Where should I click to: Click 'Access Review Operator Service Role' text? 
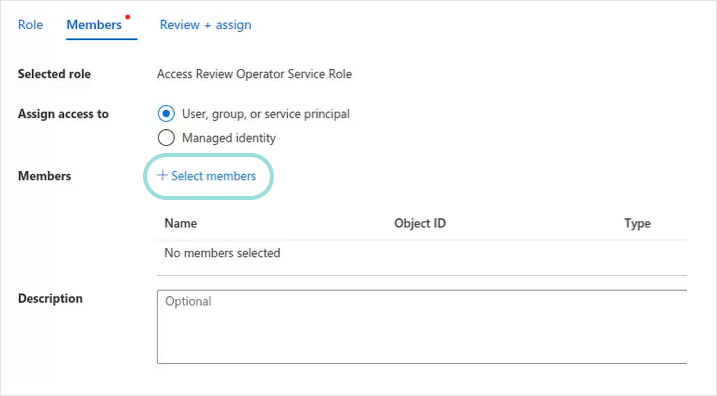click(254, 74)
